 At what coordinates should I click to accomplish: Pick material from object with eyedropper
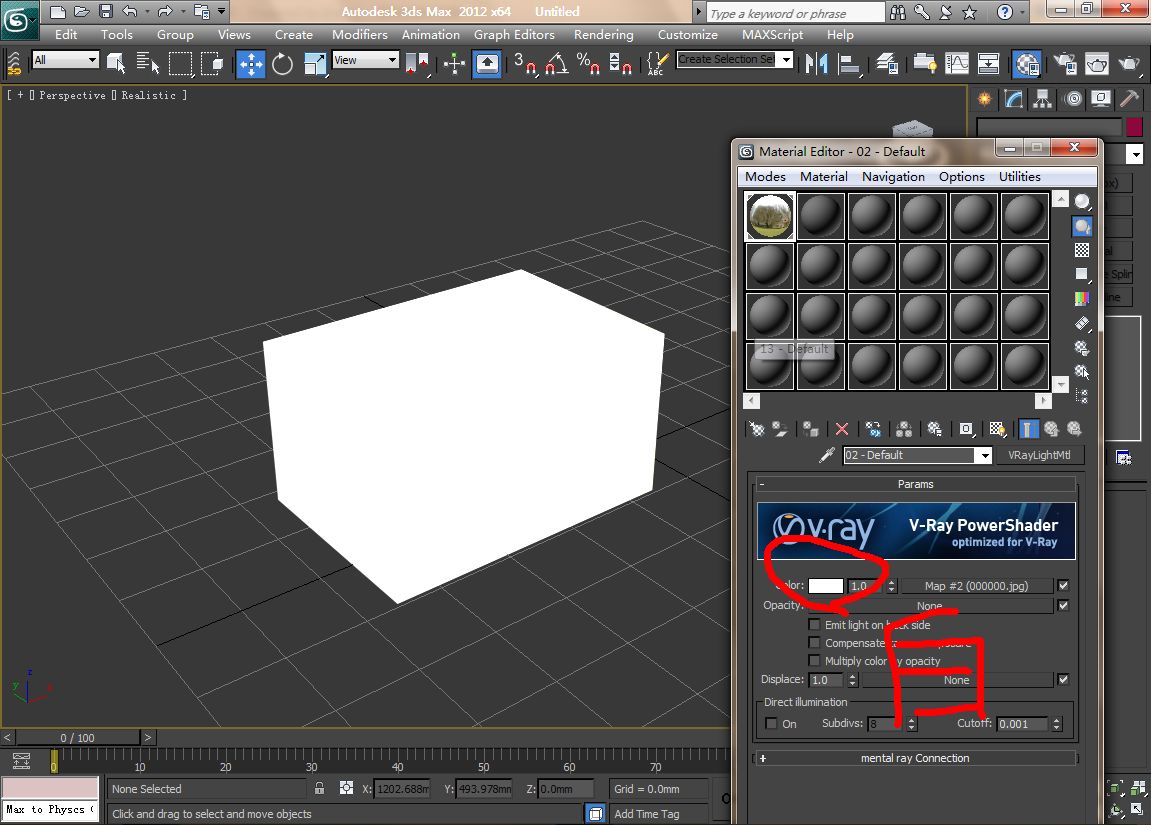(x=827, y=455)
